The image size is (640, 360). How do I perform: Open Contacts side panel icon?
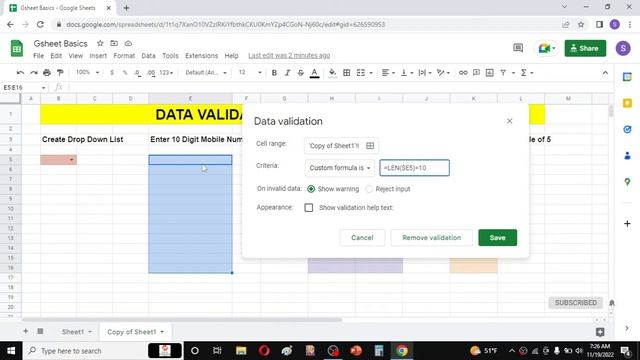[627, 156]
